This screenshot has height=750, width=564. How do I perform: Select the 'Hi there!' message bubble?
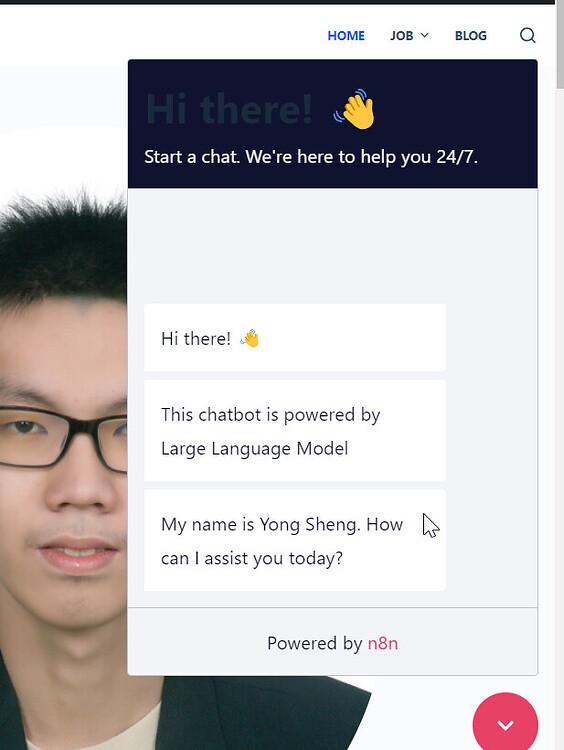click(295, 337)
